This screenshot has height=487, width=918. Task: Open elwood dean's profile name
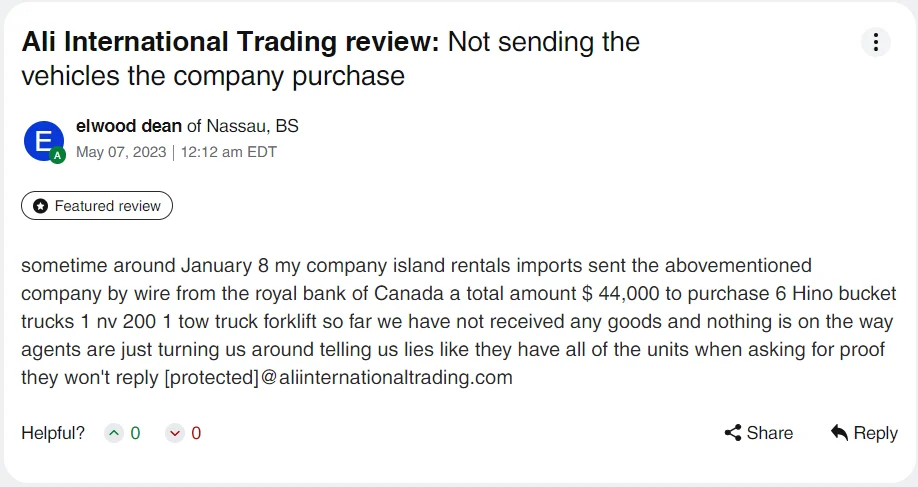(x=129, y=126)
